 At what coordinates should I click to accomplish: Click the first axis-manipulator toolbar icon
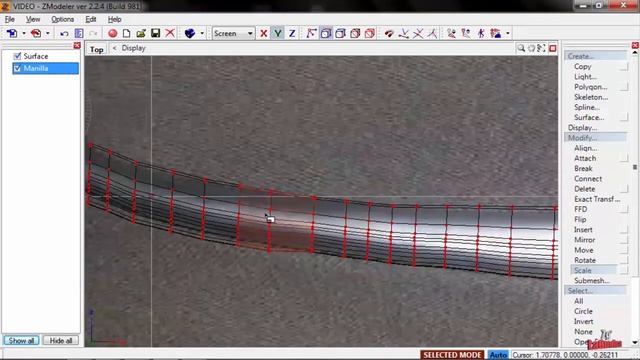pyautogui.click(x=404, y=33)
